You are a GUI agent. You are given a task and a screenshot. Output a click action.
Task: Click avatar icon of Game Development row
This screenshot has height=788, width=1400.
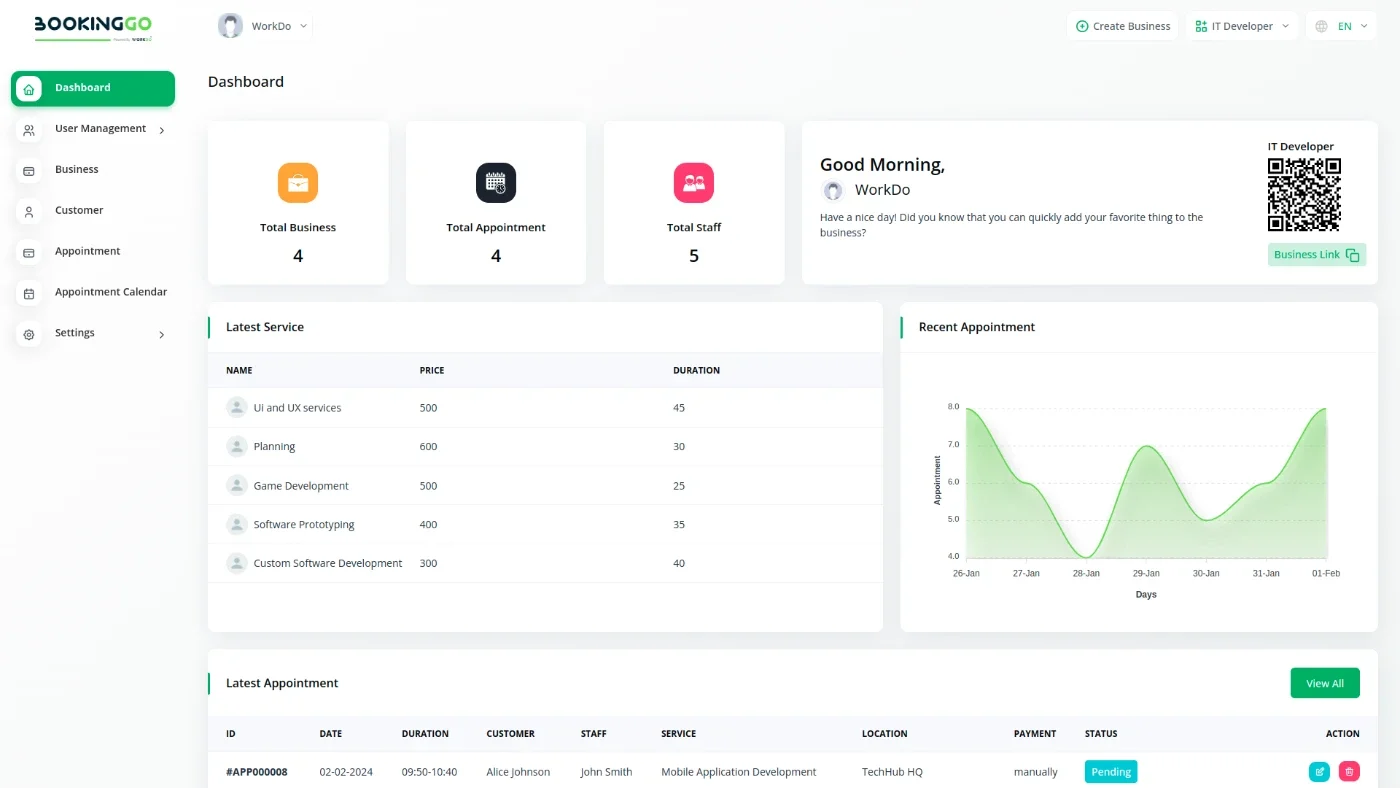click(237, 485)
